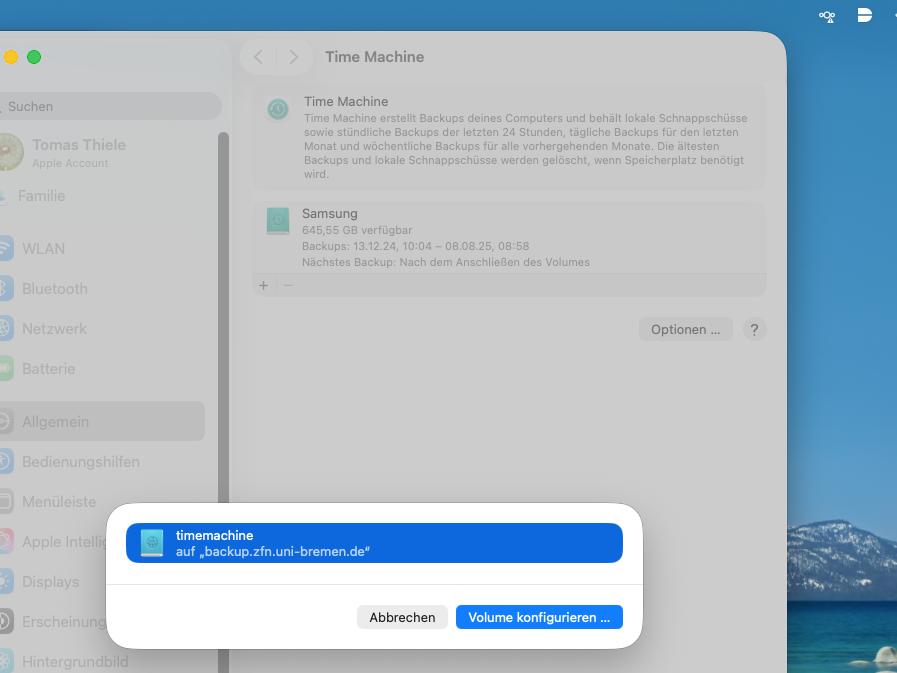The height and width of the screenshot is (673, 897).
Task: Click Tomas Thiele account avatar
Action: (9, 153)
